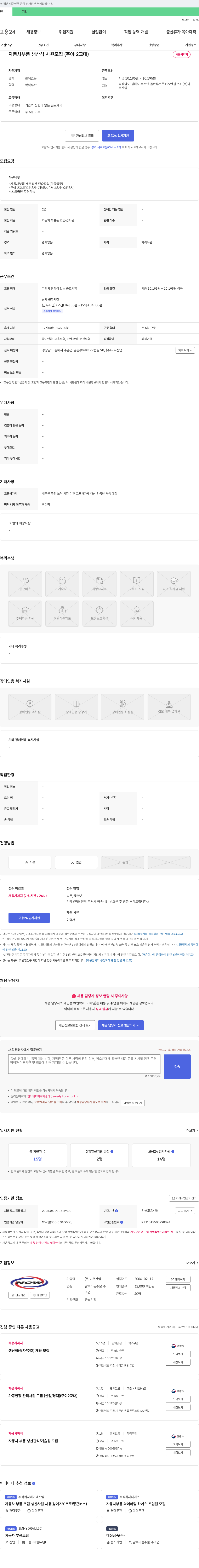The image size is (199, 1568).
Task: Open posting 가공현장 관리사원 모집
Action: pyautogui.click(x=43, y=1395)
